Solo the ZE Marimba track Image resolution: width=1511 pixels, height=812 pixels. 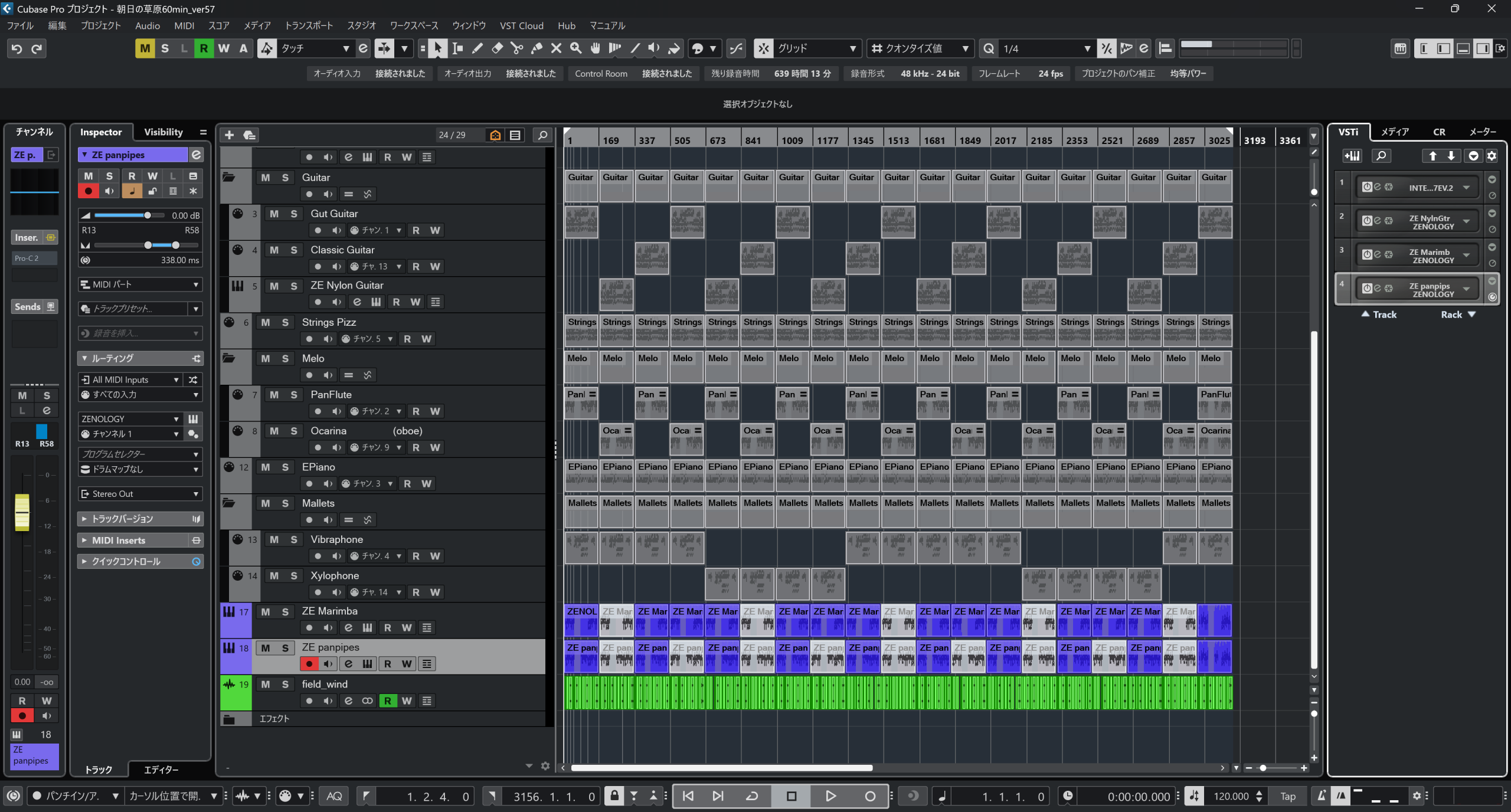point(285,612)
